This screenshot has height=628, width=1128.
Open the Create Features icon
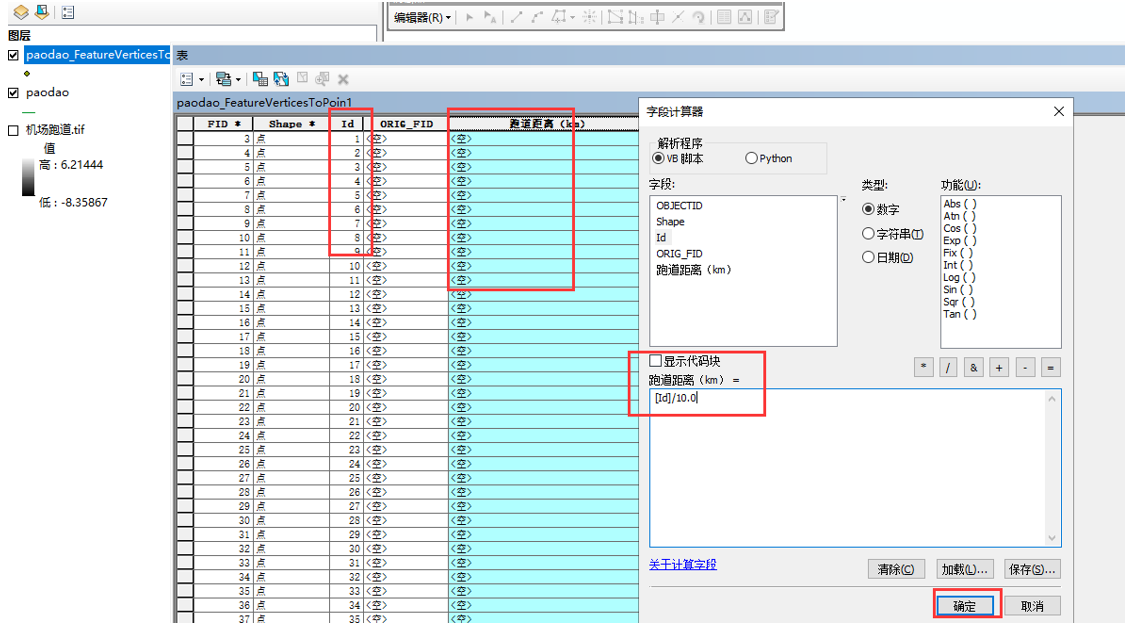click(x=770, y=17)
